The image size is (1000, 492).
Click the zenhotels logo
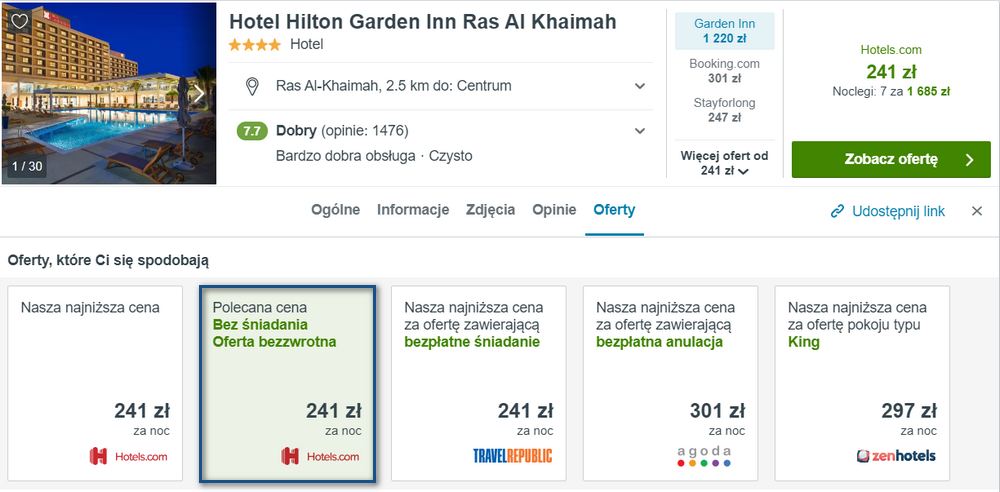pos(896,456)
